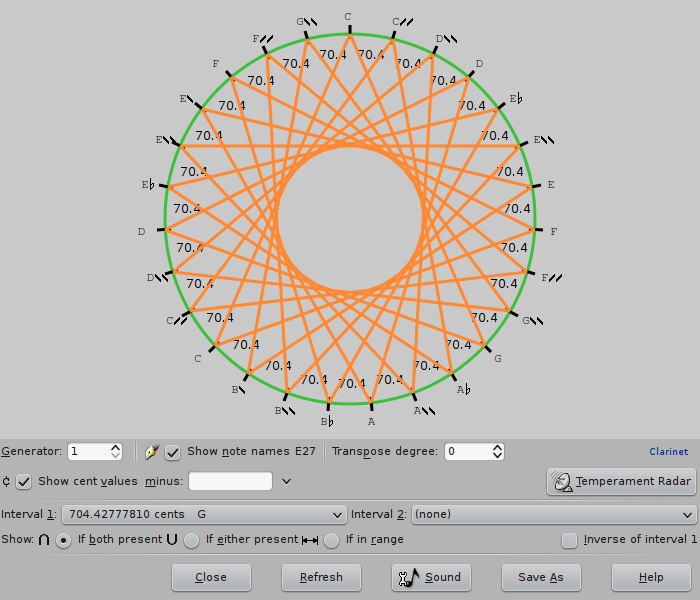Click the Refresh button
Image resolution: width=700 pixels, height=600 pixels.
click(322, 577)
